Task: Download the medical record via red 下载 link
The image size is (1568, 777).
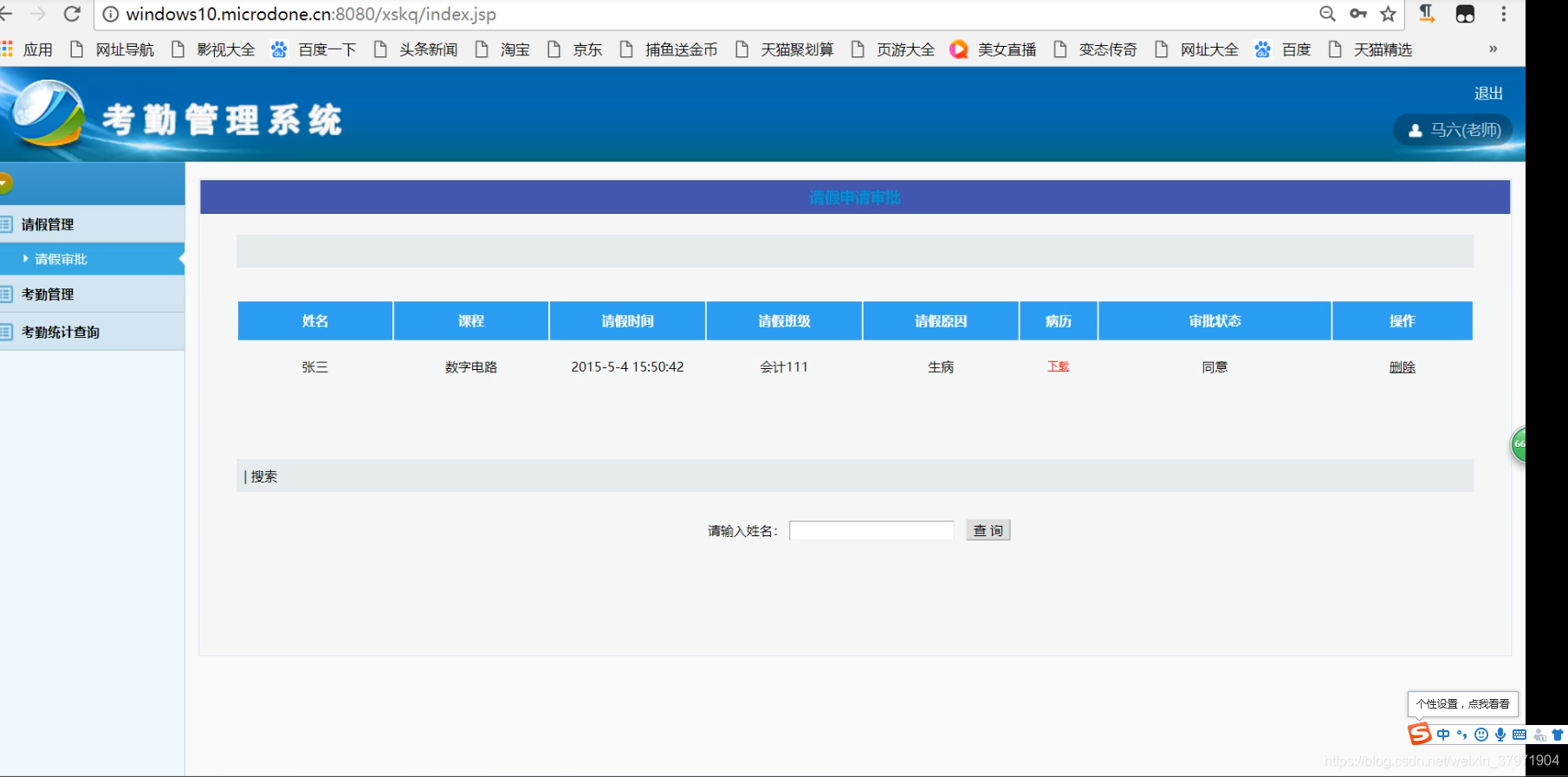Action: [1059, 366]
